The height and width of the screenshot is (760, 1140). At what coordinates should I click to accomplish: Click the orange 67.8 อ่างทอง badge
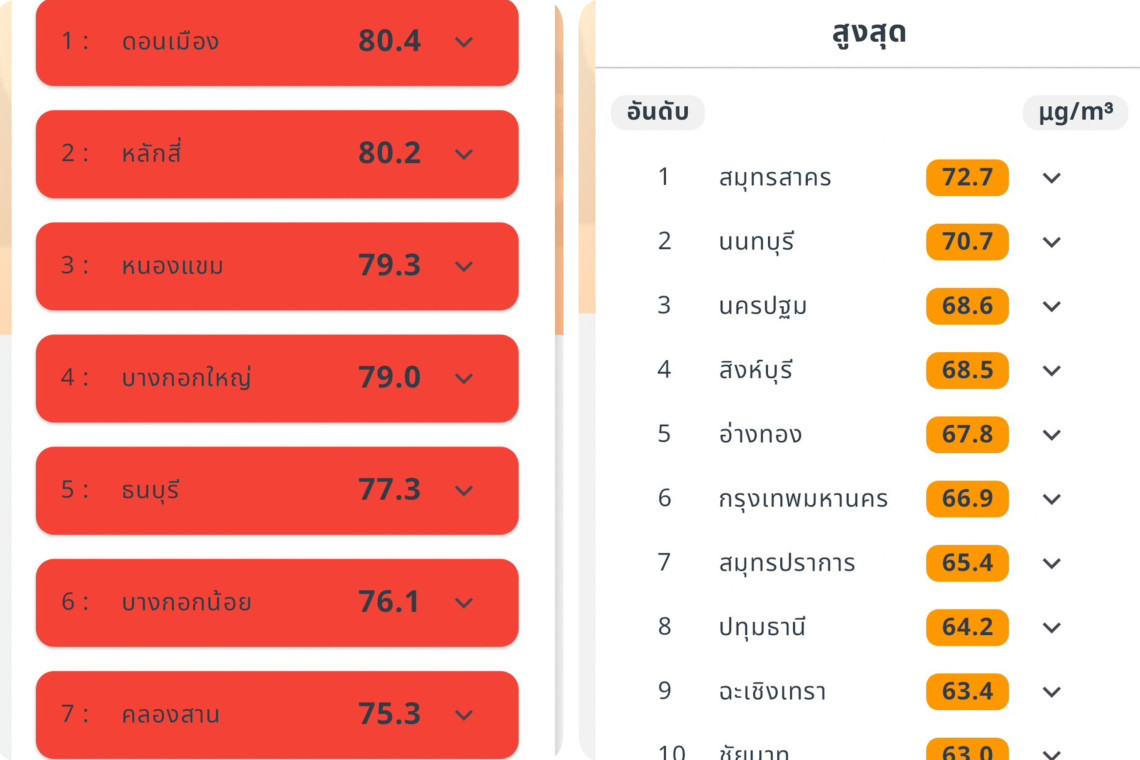point(967,435)
